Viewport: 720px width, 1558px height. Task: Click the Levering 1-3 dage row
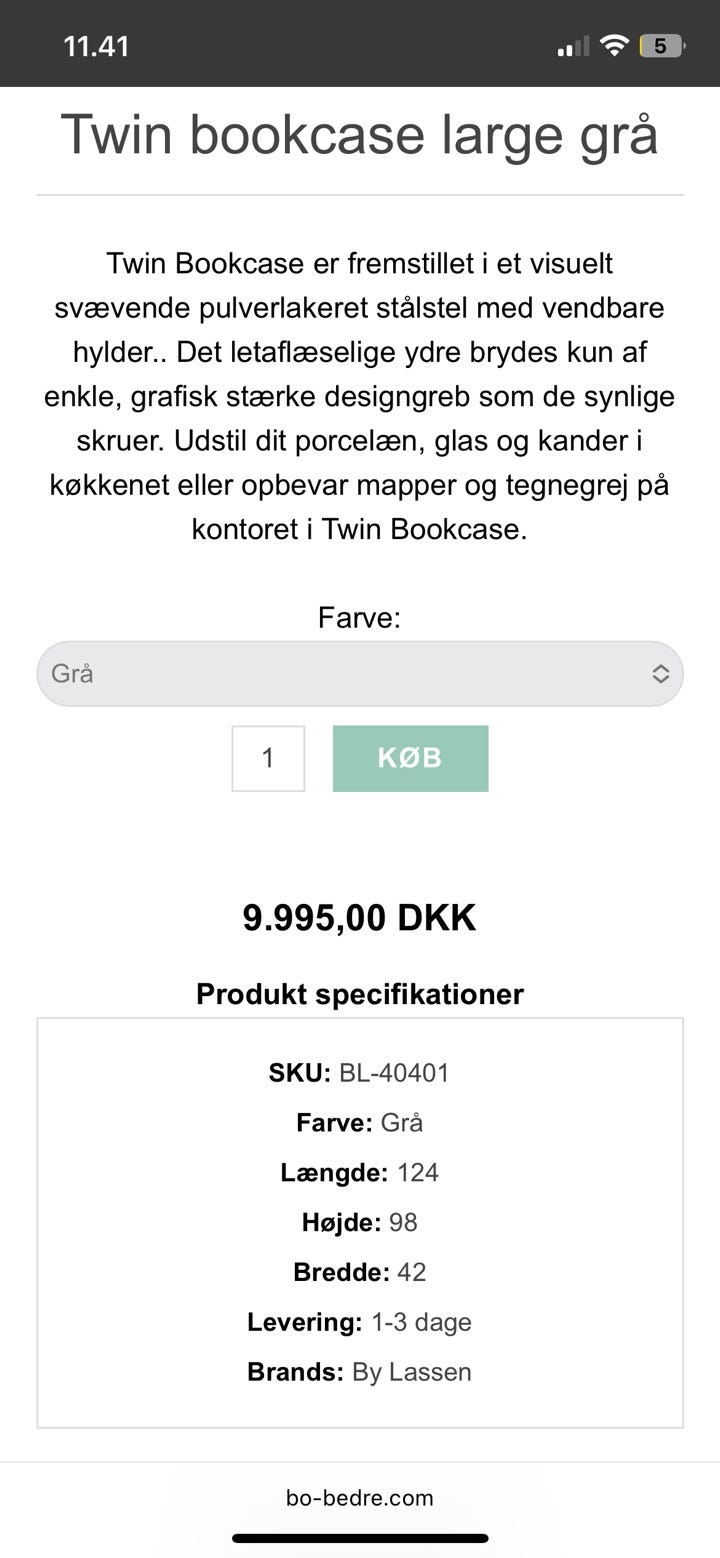pyautogui.click(x=360, y=1322)
